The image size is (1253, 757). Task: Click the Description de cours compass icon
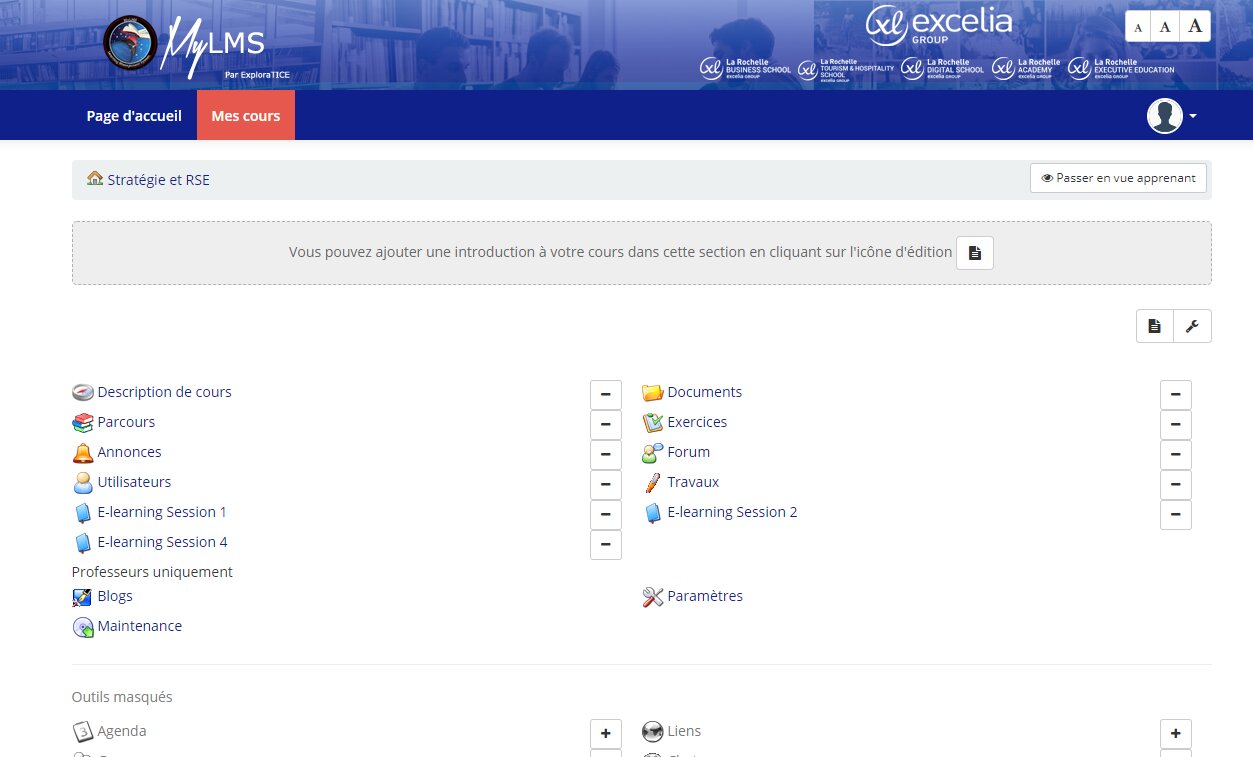[82, 393]
